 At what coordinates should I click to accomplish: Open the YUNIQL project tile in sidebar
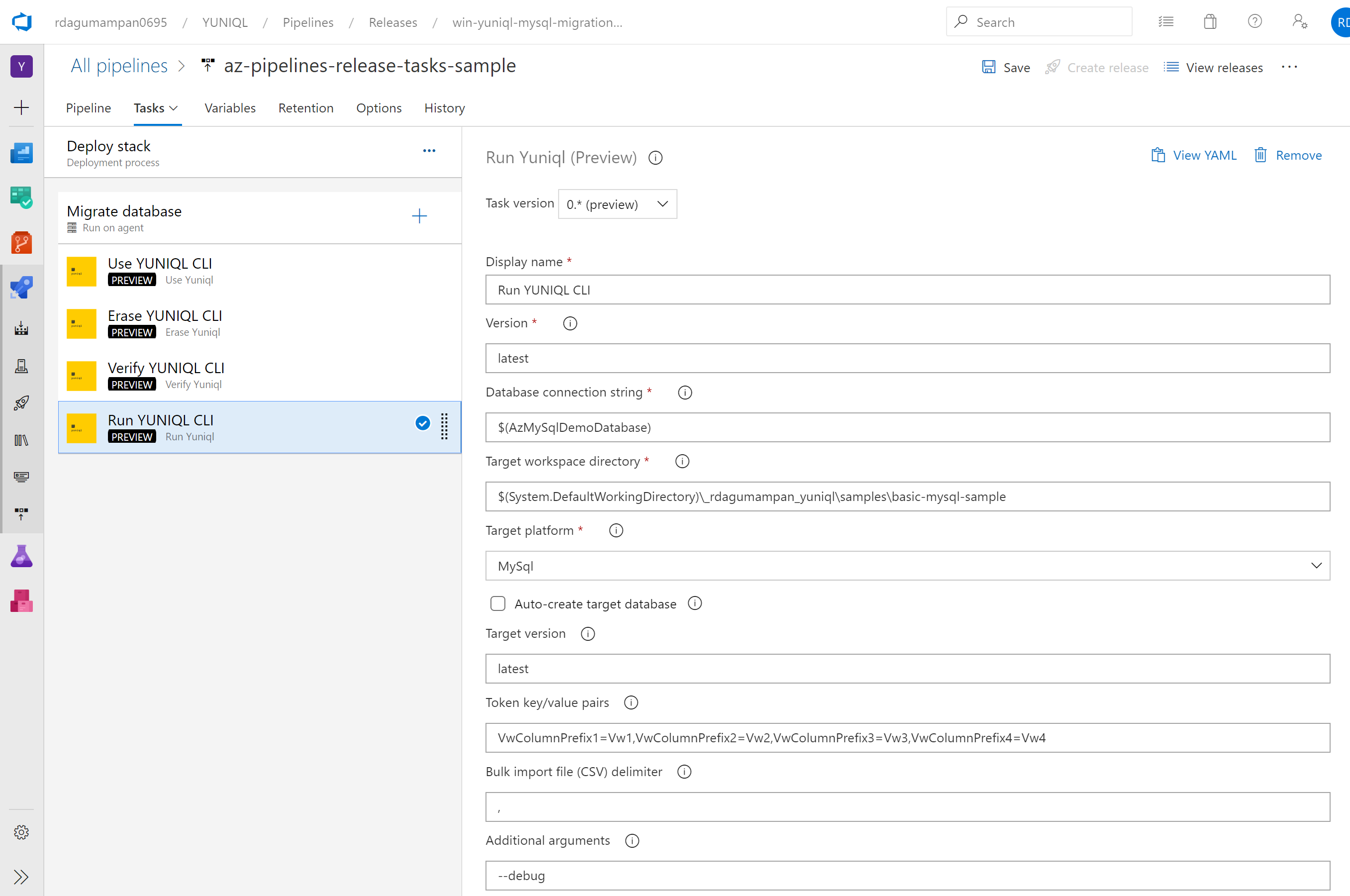(22, 66)
